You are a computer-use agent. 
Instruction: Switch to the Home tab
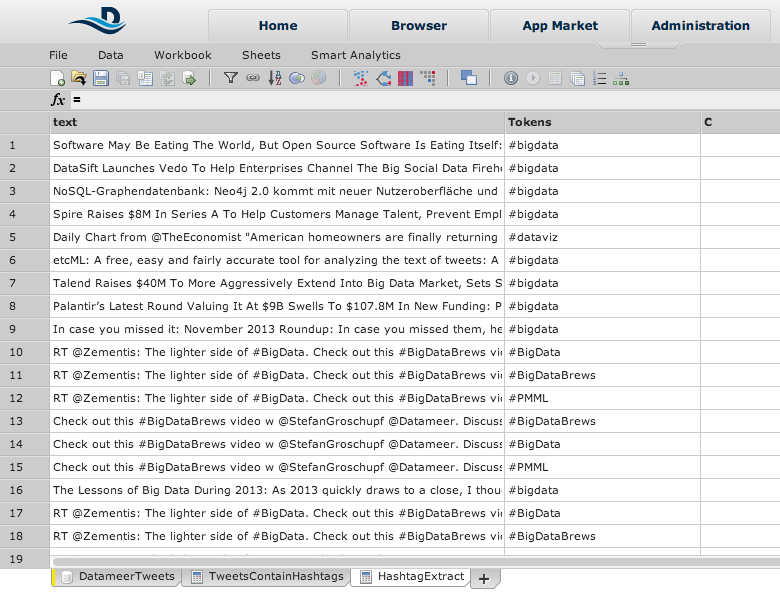278,26
